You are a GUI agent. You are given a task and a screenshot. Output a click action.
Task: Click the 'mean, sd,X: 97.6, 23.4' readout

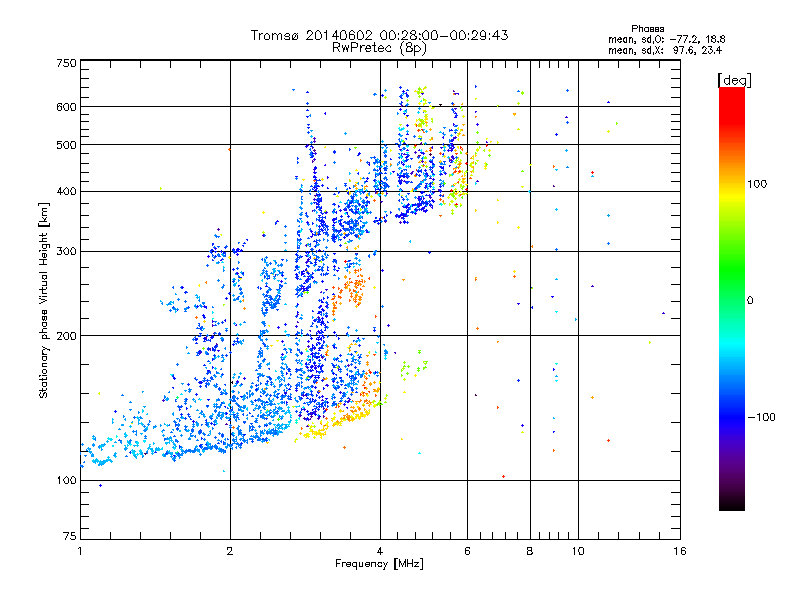click(665, 50)
